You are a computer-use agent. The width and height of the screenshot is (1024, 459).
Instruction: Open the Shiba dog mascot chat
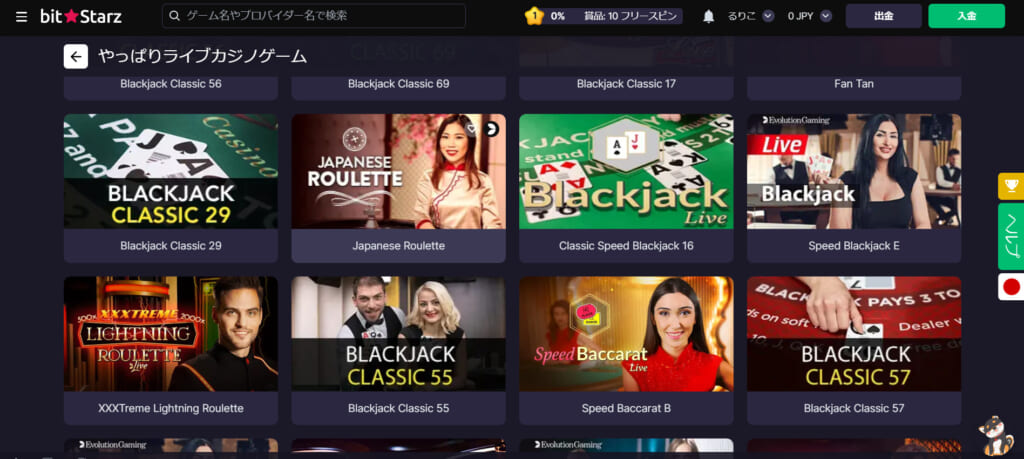pyautogui.click(x=995, y=435)
